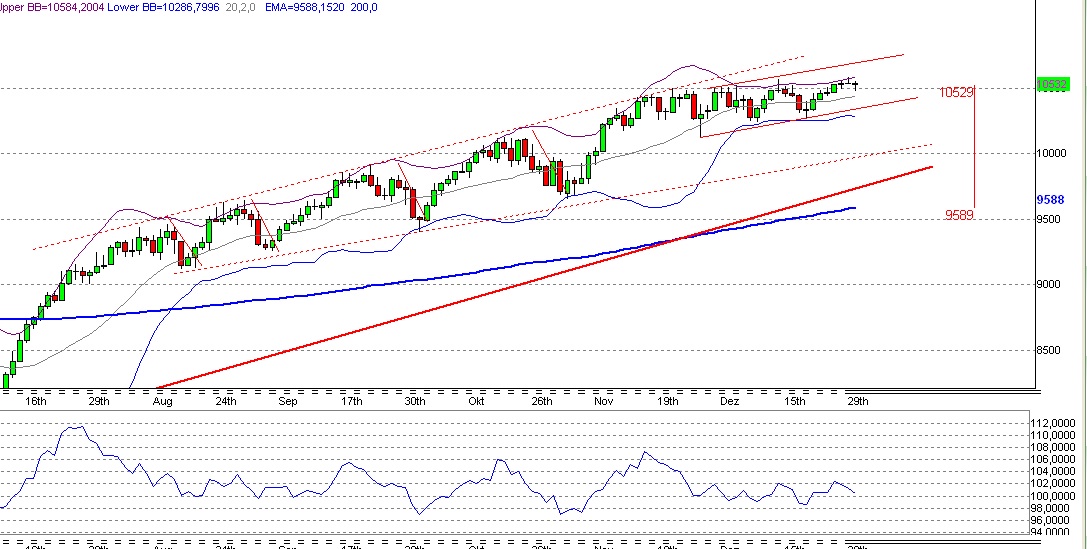Select the red 9589 level annotation

pos(957,214)
